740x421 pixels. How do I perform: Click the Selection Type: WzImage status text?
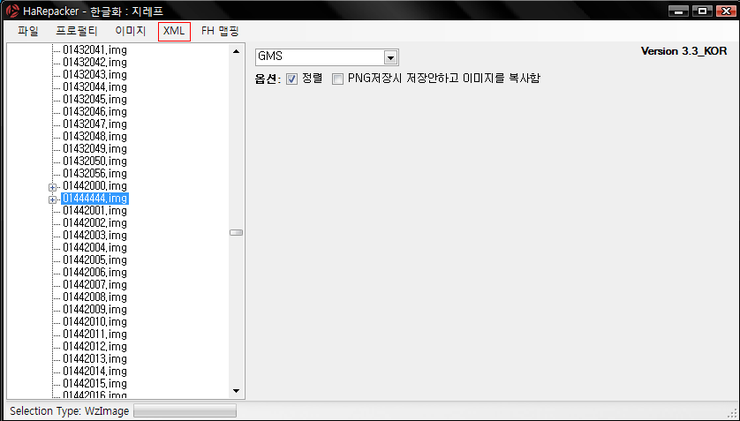pyautogui.click(x=69, y=411)
